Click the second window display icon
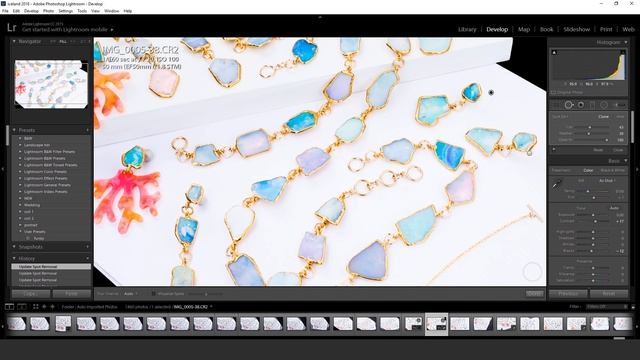 [x=22, y=307]
